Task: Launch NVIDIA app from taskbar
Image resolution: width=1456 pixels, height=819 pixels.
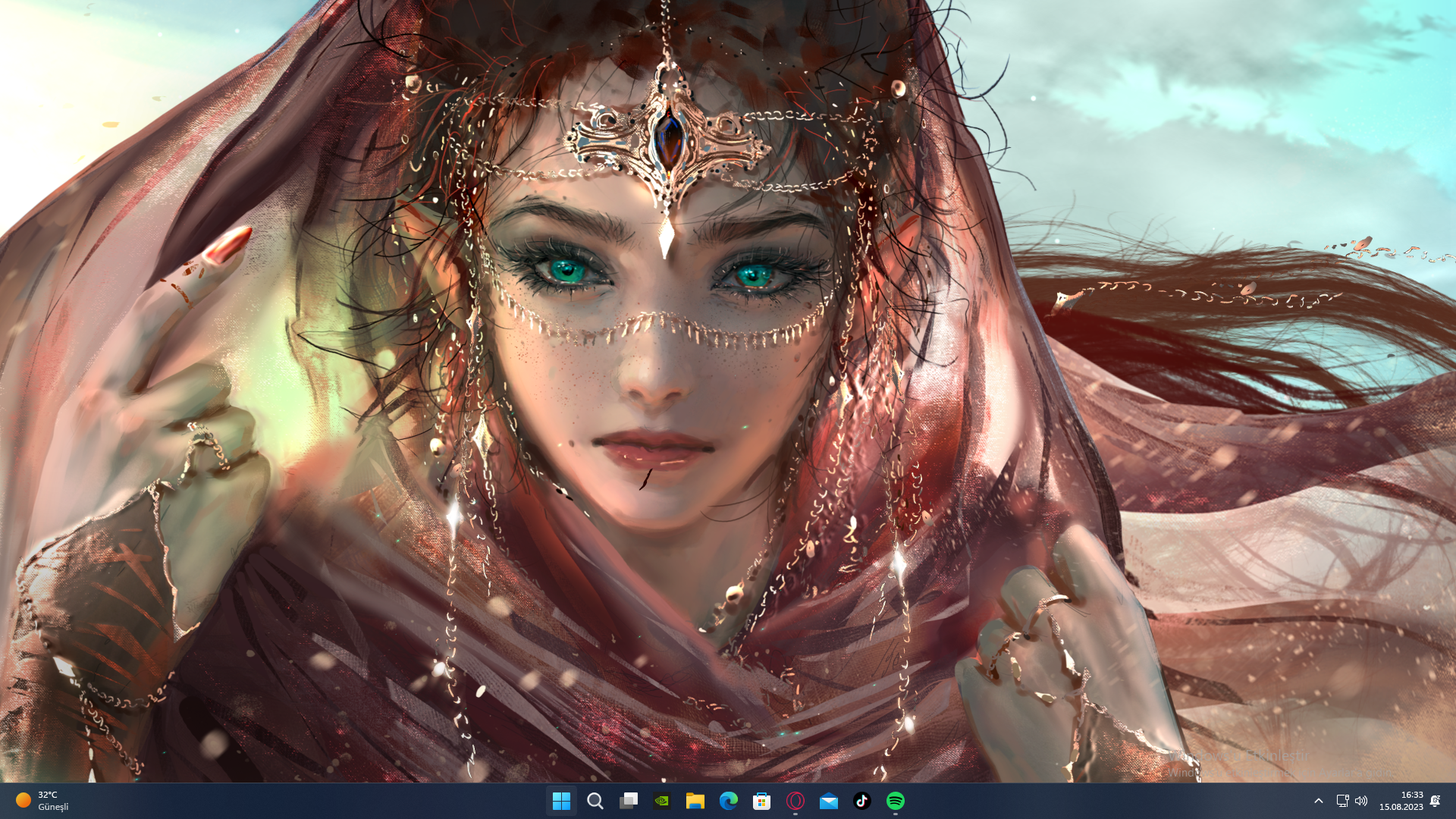Action: pos(662,801)
